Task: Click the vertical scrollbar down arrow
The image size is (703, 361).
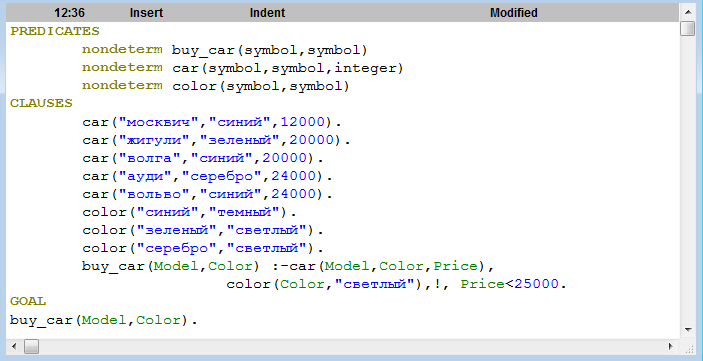Action: pyautogui.click(x=687, y=330)
